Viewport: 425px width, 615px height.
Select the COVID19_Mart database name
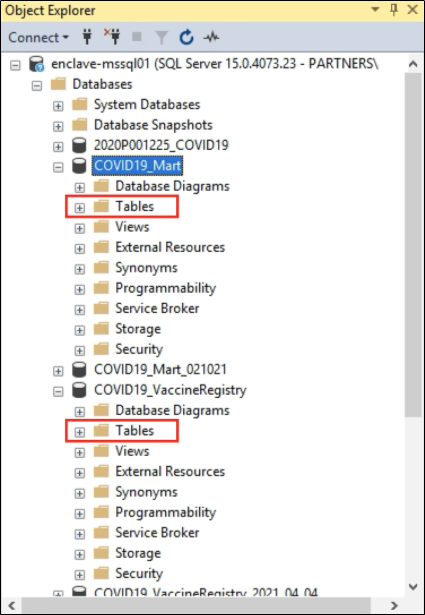(x=138, y=166)
